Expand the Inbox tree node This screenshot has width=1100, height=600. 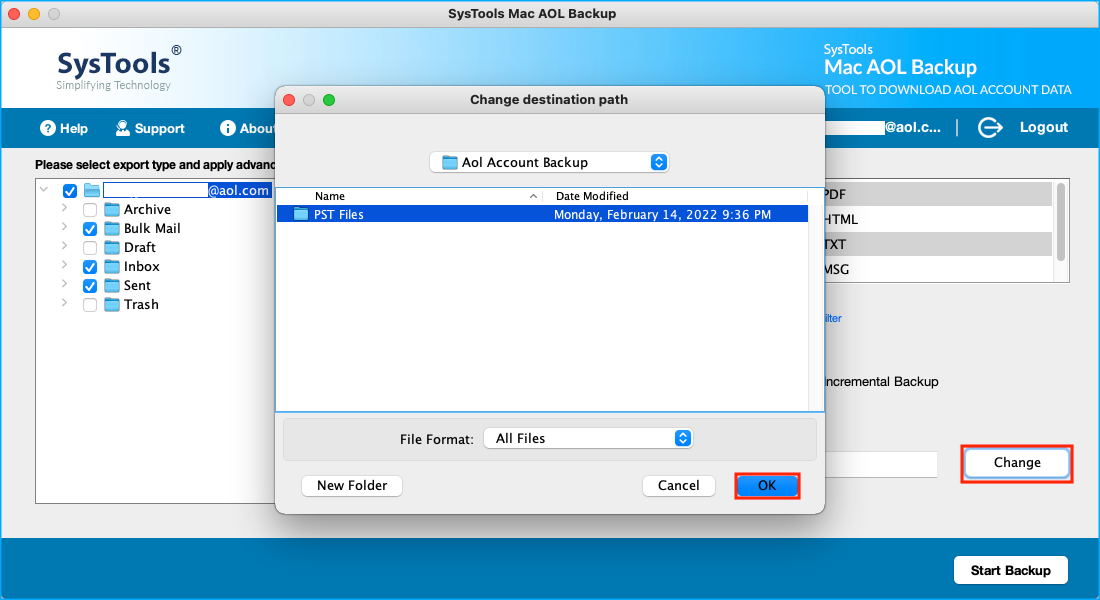(x=65, y=265)
